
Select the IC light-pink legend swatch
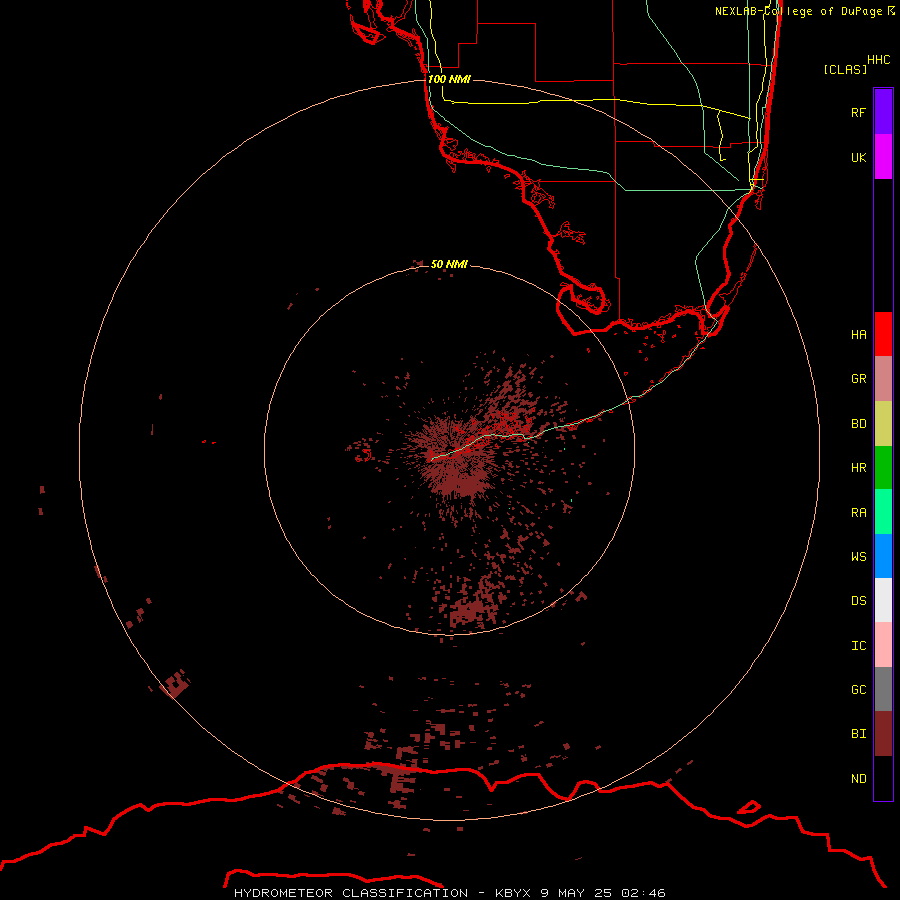(883, 645)
